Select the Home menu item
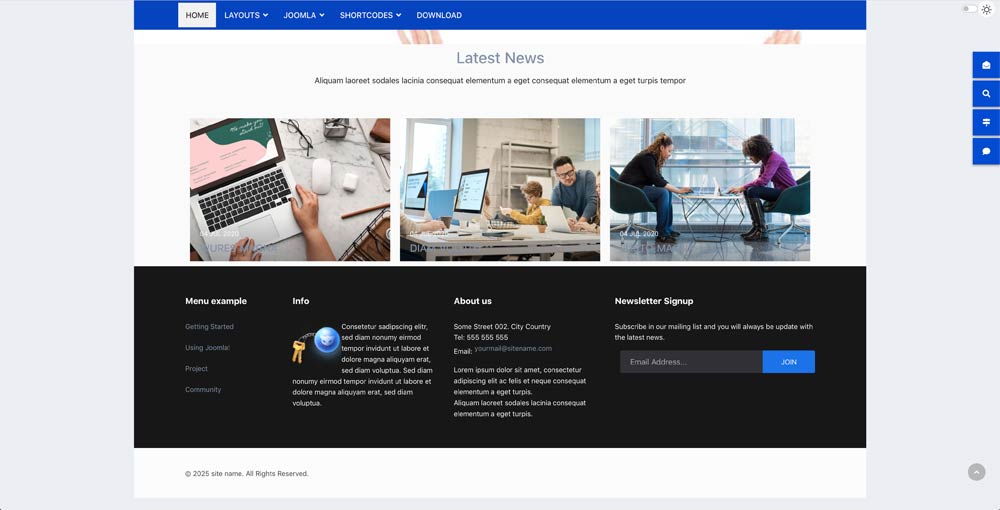 pos(197,15)
